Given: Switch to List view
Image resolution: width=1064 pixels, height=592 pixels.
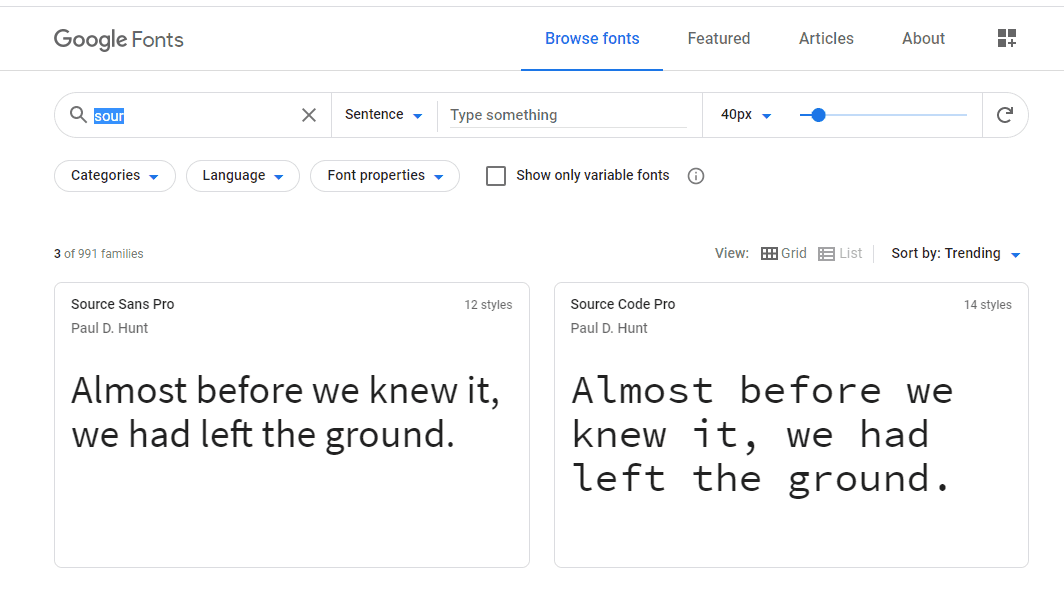Looking at the screenshot, I should pos(840,254).
